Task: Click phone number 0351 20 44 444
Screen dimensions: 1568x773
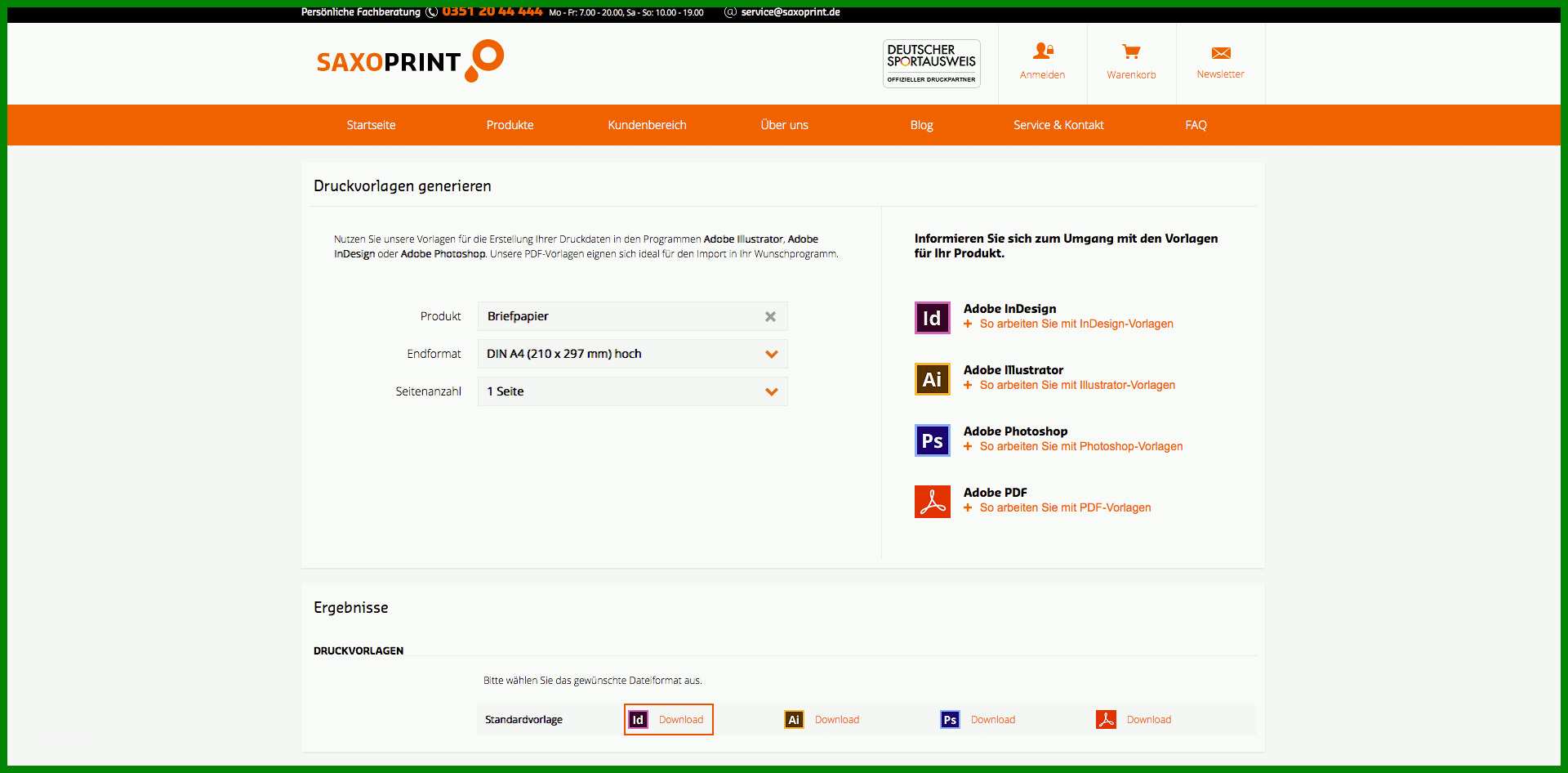Action: click(x=492, y=11)
